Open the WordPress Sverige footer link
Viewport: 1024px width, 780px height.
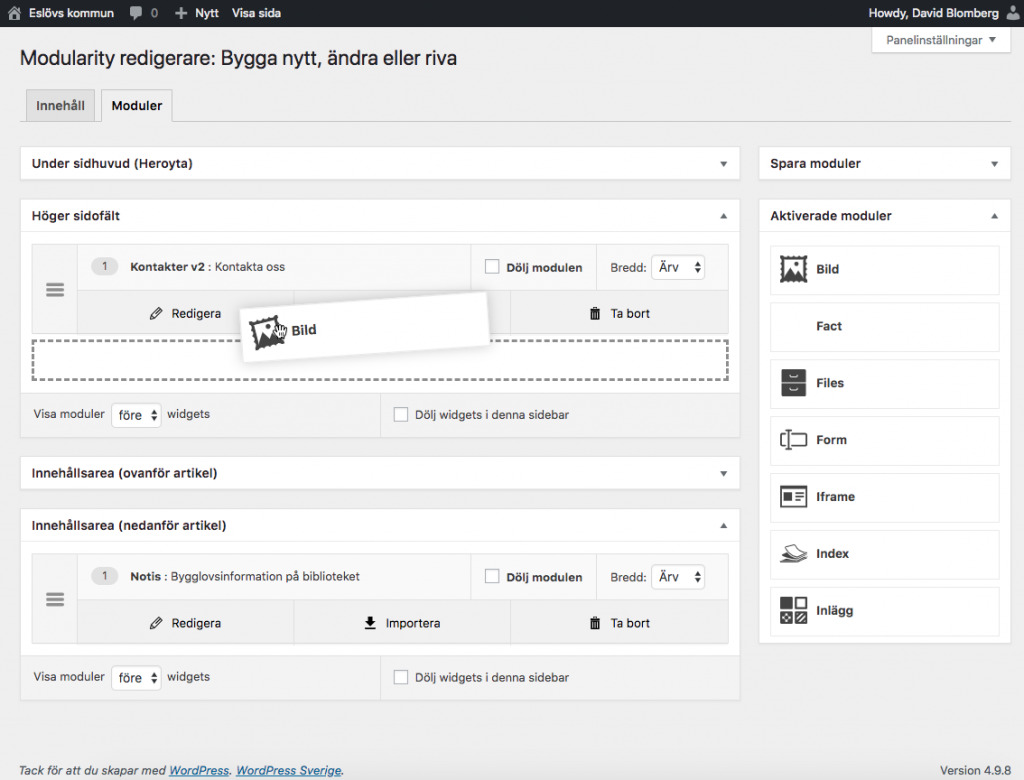288,771
